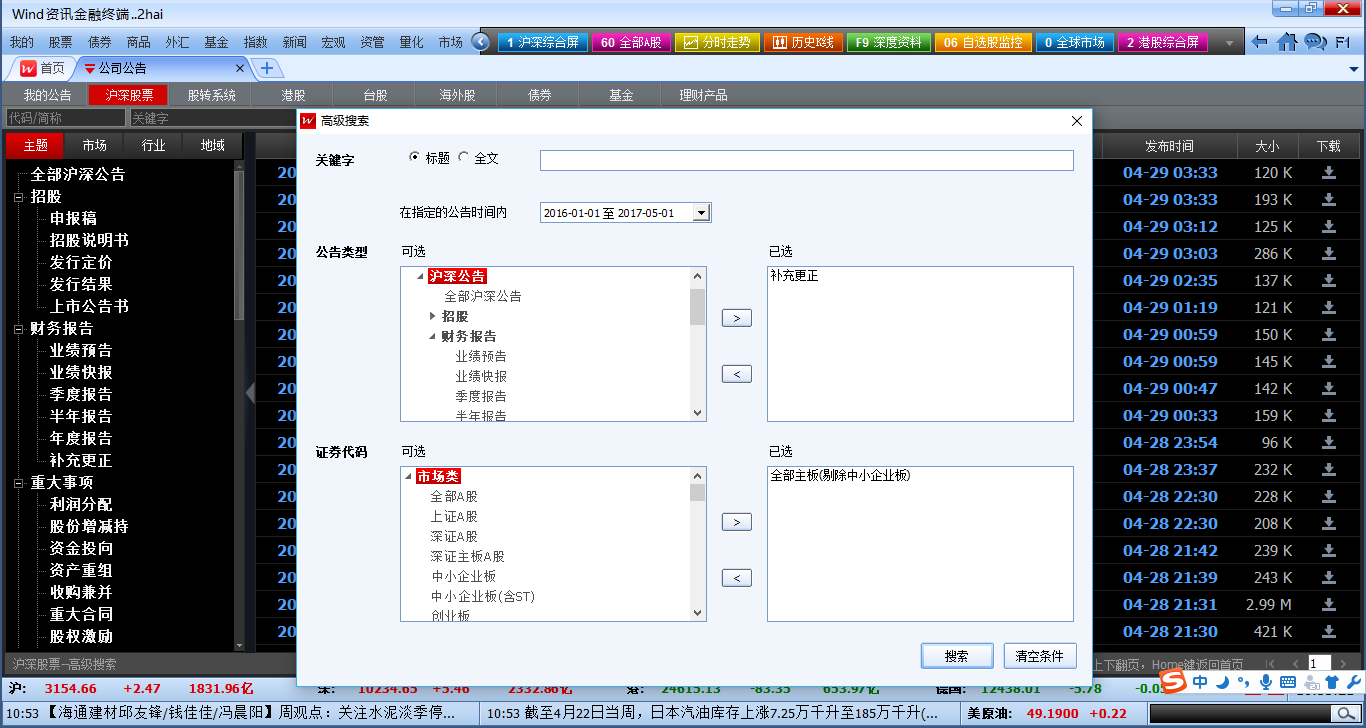Toggle Sogou Chinese/English mode 中 icon
Viewport: 1366px width, 728px height.
1200,681
